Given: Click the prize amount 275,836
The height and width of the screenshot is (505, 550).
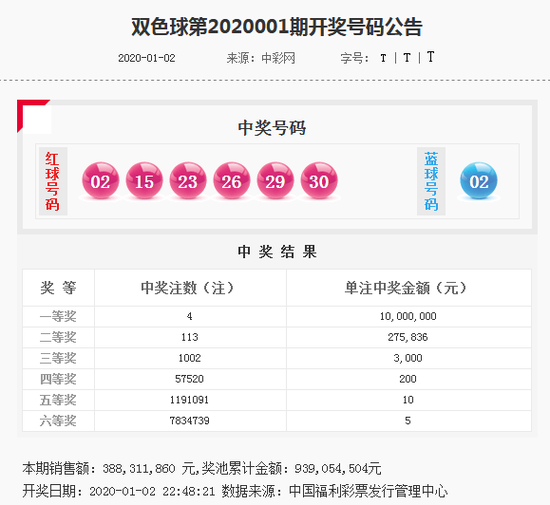Looking at the screenshot, I should point(408,337).
